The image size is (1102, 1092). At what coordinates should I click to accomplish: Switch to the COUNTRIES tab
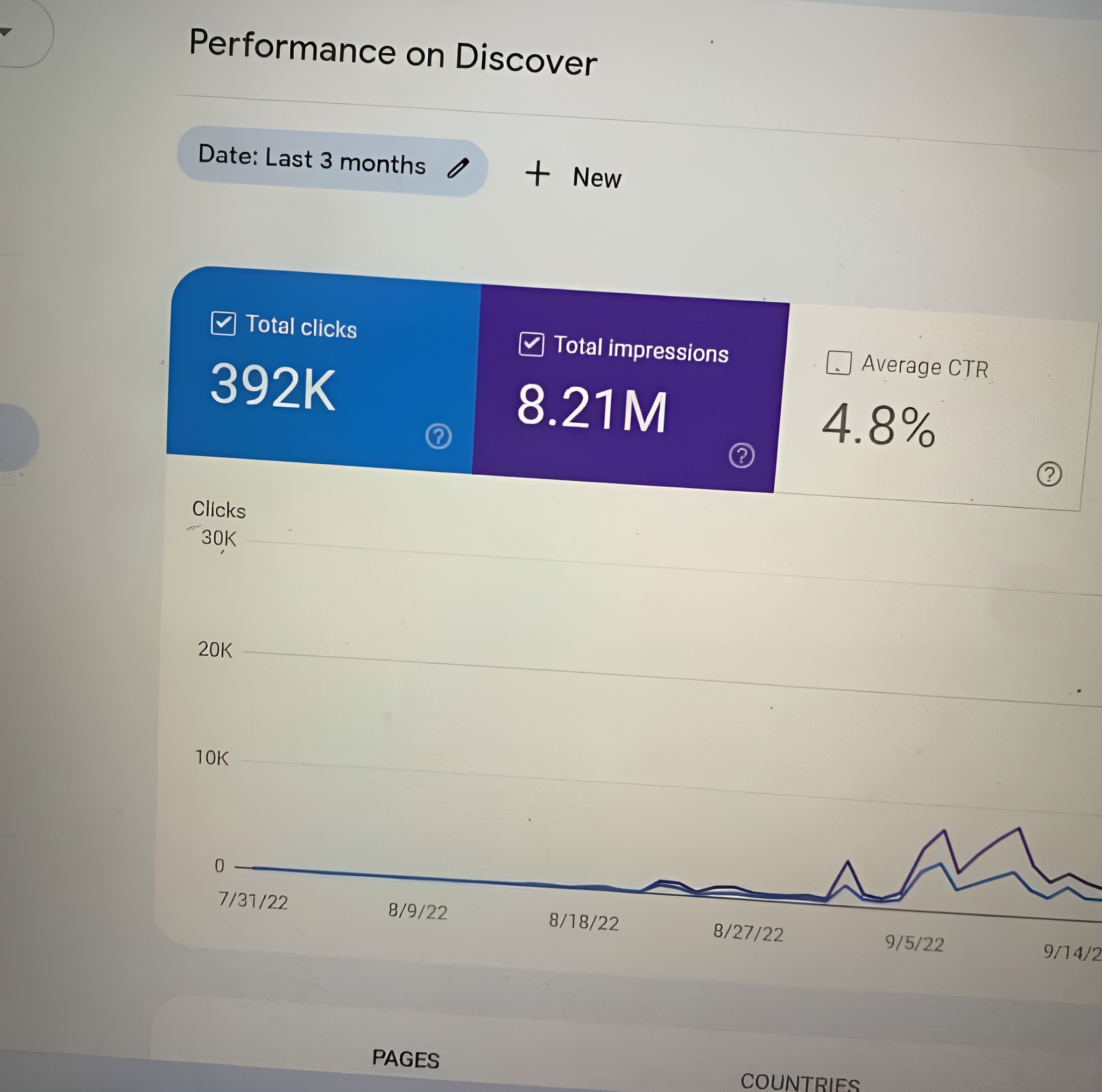[800, 1081]
